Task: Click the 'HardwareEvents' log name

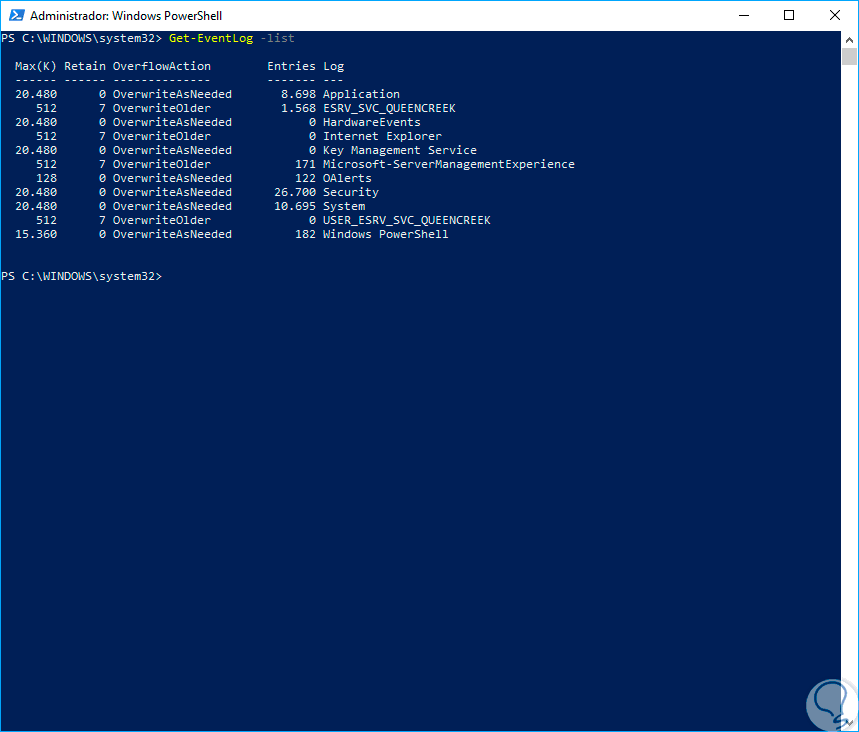Action: pyautogui.click(x=371, y=122)
